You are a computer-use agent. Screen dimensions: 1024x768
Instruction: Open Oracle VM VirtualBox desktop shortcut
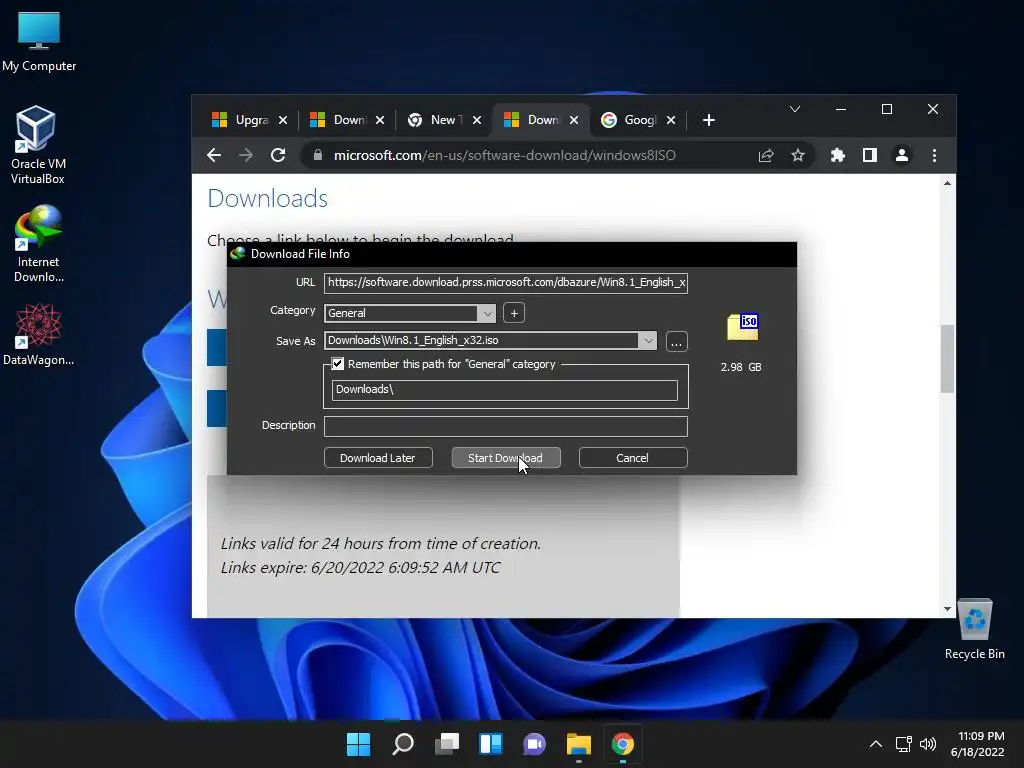[37, 145]
